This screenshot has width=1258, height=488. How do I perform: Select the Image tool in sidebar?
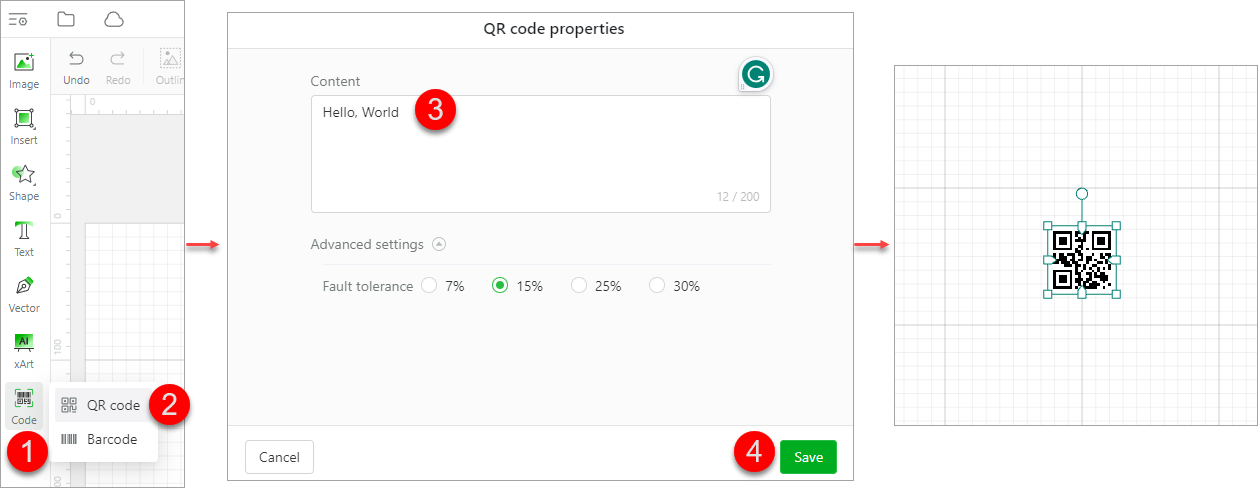coord(24,69)
